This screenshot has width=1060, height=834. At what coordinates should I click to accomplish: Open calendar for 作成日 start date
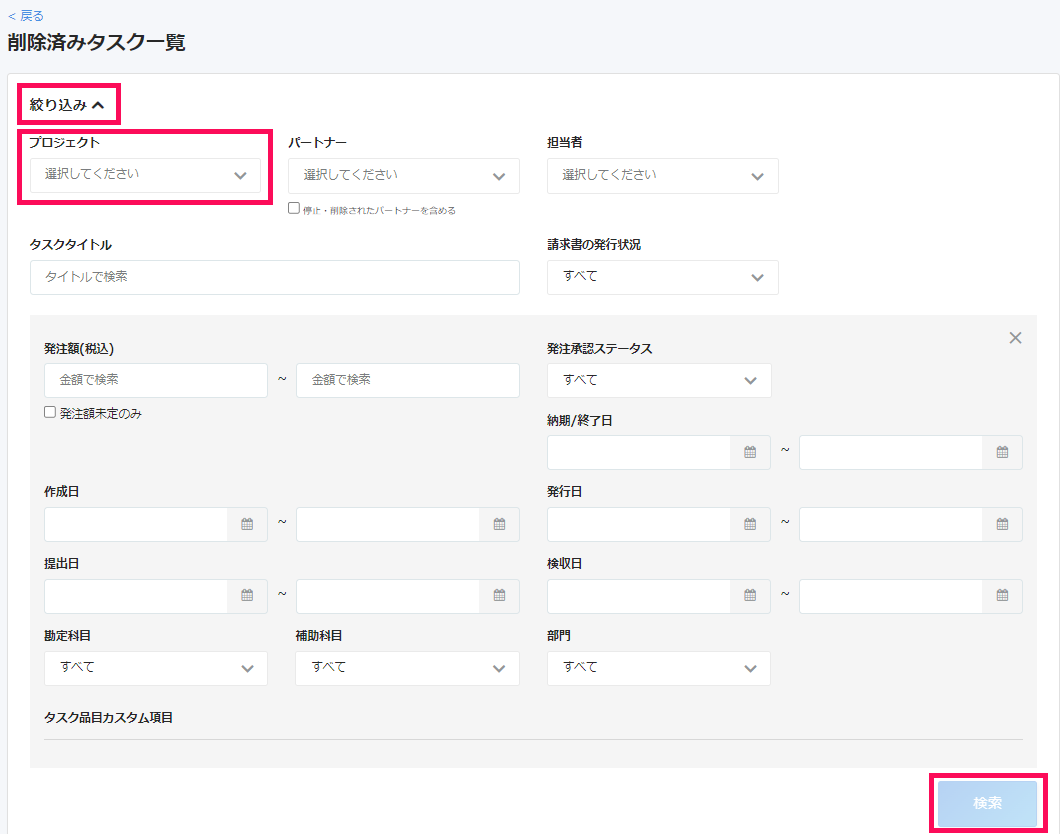(247, 524)
